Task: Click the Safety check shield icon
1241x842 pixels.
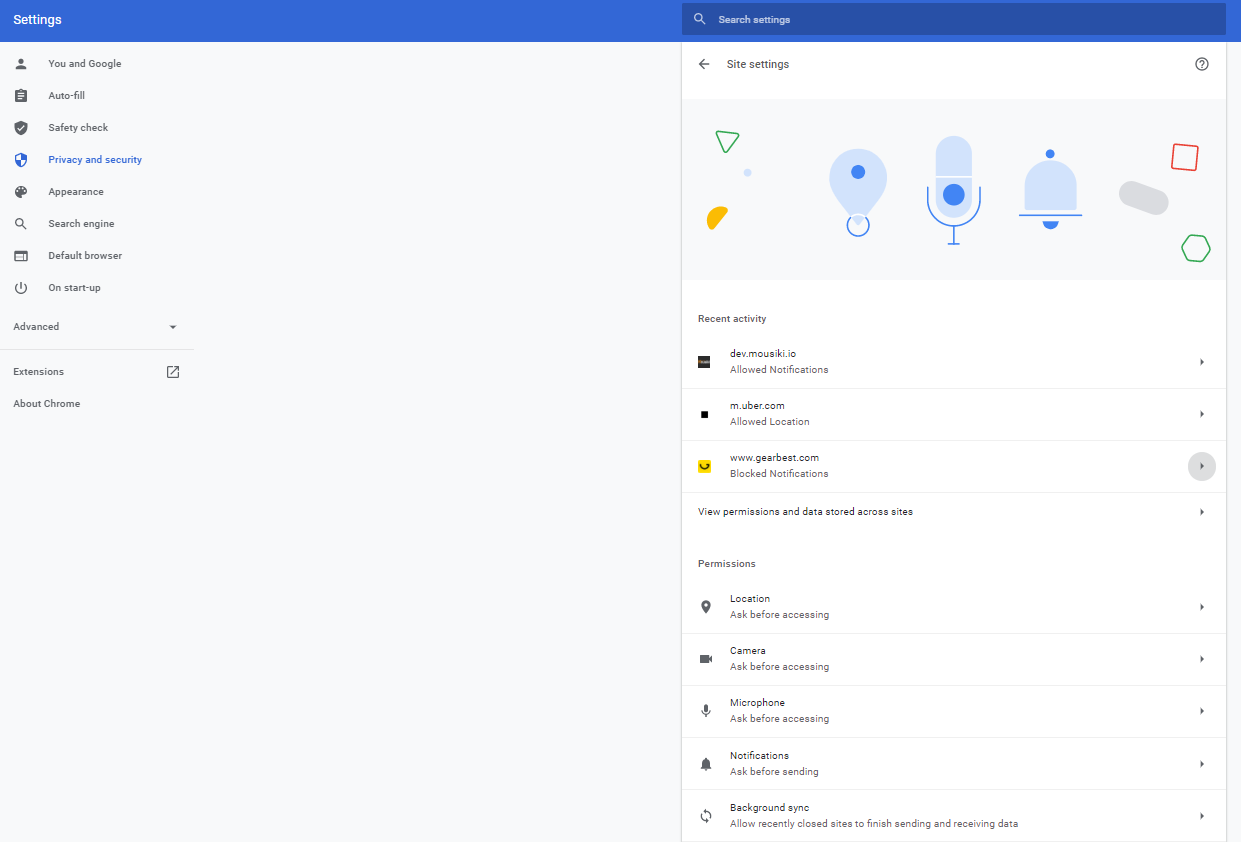Action: 21,128
